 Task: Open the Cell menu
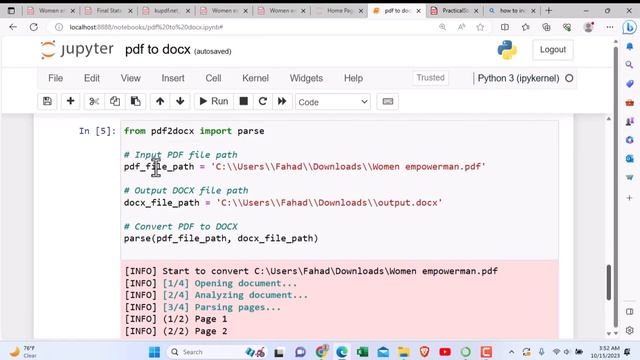(213, 78)
